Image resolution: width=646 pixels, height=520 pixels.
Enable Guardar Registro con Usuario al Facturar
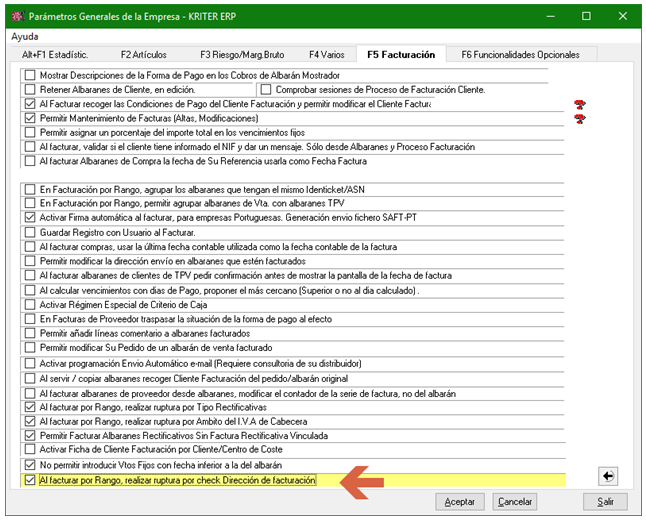point(30,232)
